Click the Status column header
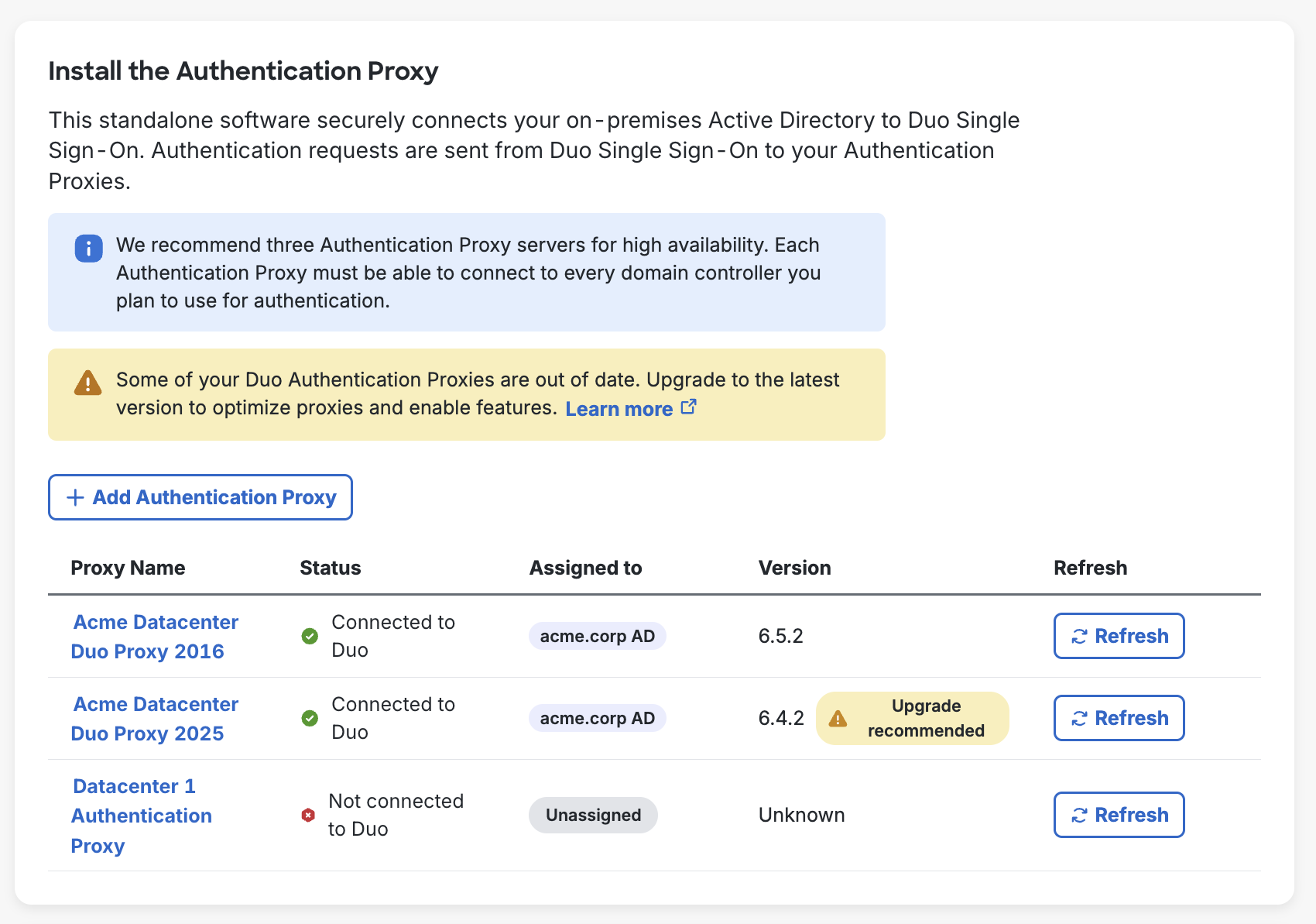This screenshot has height=924, width=1316. pyautogui.click(x=330, y=568)
